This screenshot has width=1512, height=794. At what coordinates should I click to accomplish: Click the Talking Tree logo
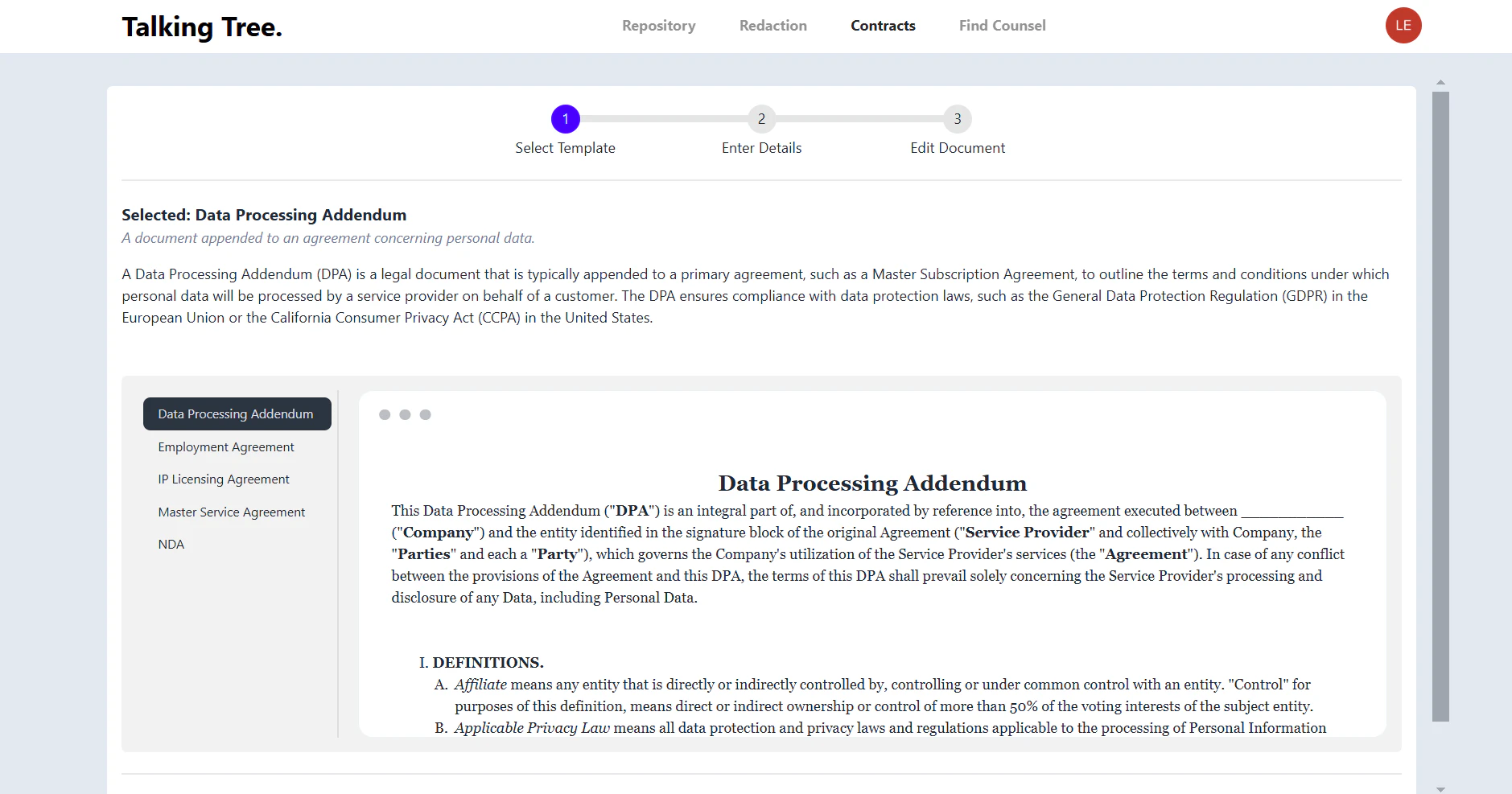[x=201, y=25]
